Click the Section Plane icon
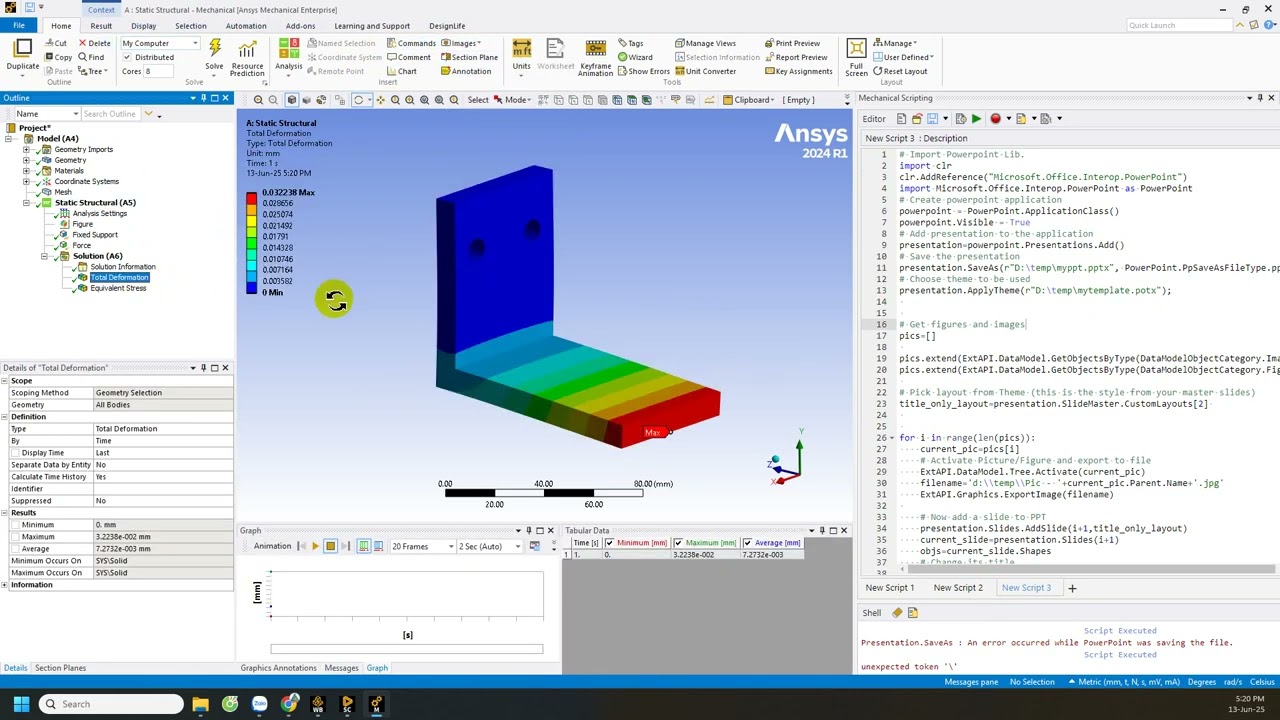Screen dimensions: 1280x720 pyautogui.click(x=469, y=57)
